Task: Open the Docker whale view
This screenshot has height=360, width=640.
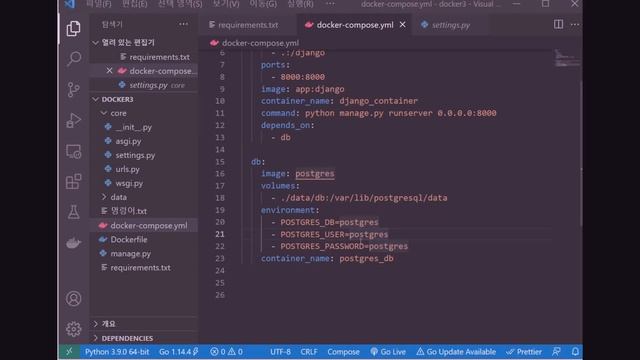Action: 73,243
